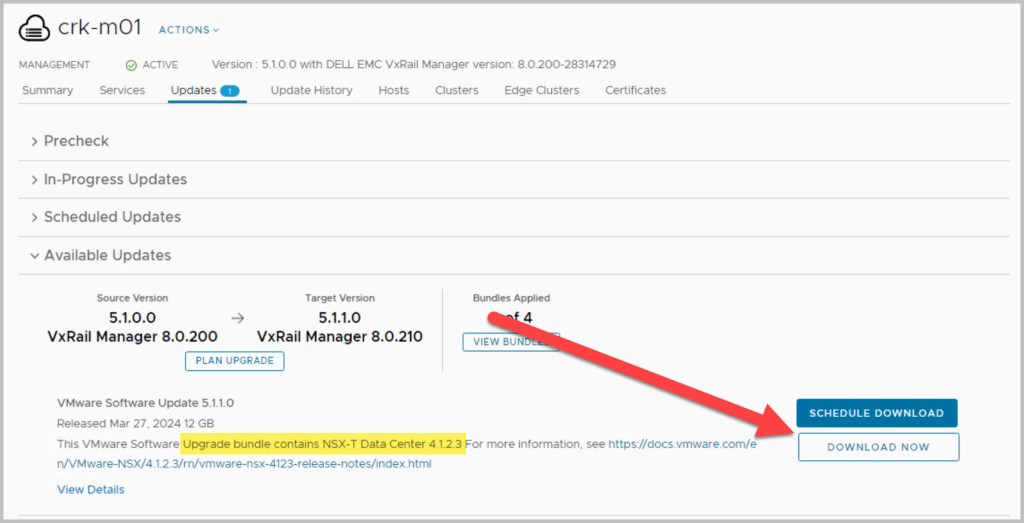Select the Hosts tab
The image size is (1024, 523).
point(393,90)
